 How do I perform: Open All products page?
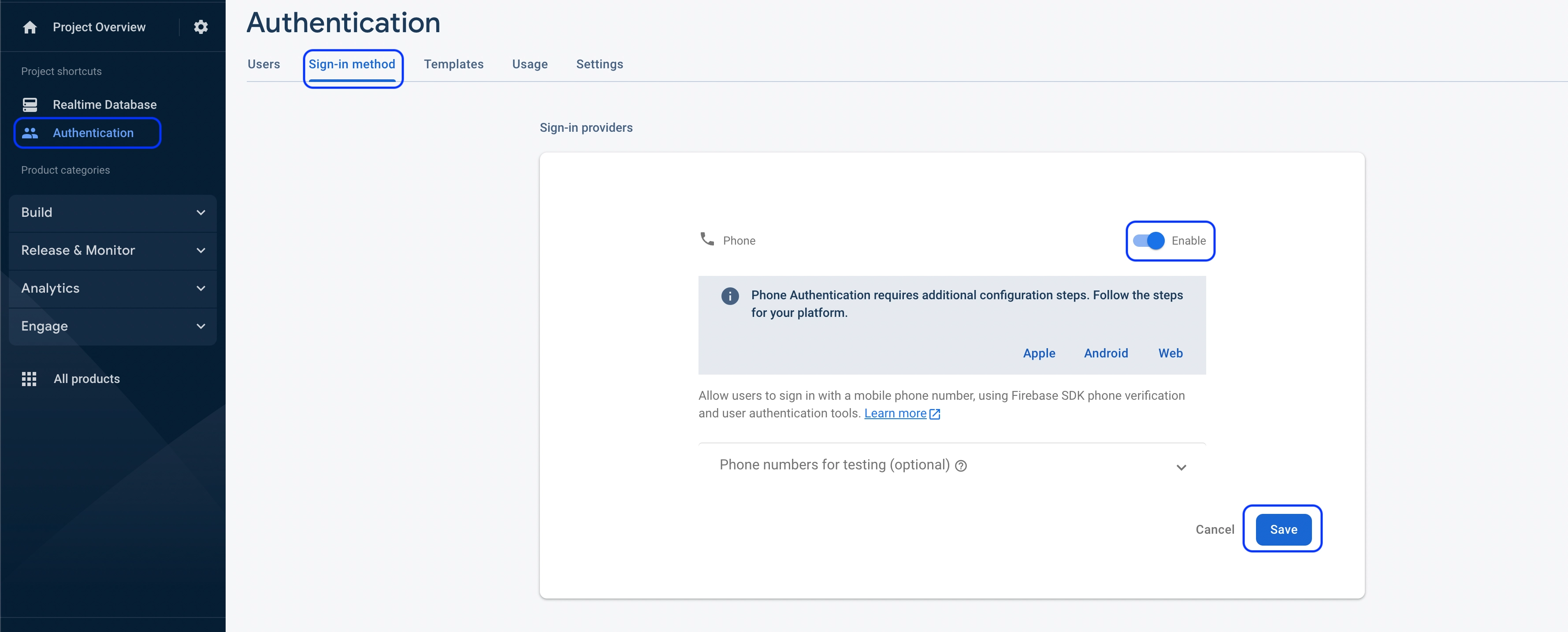86,379
